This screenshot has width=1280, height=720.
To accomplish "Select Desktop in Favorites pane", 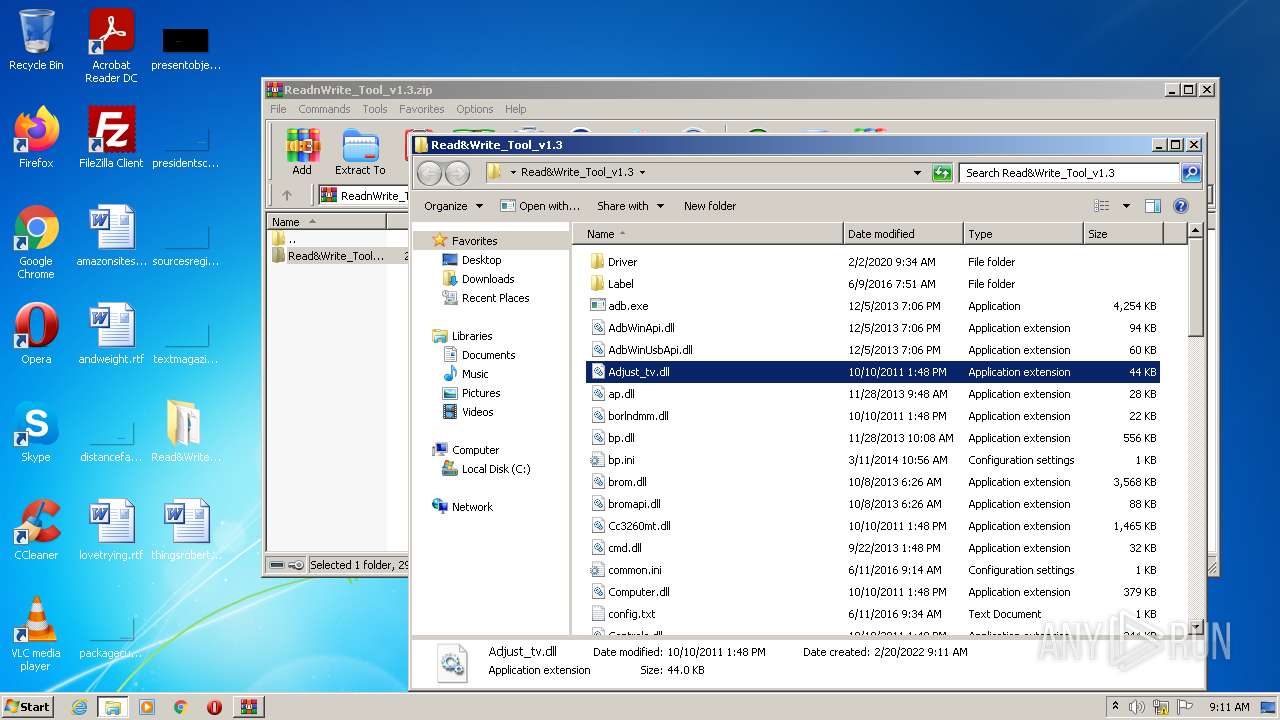I will (x=481, y=260).
